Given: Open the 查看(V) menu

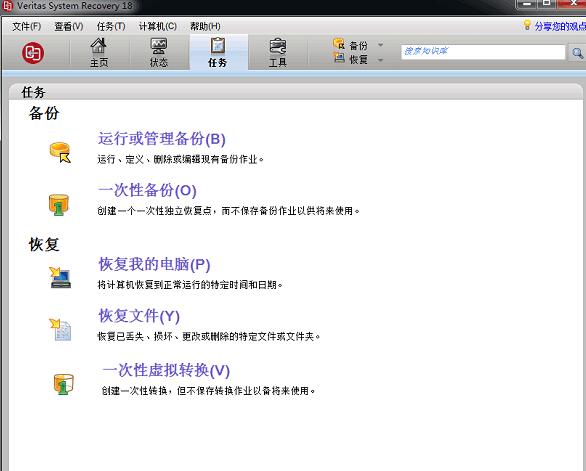Looking at the screenshot, I should tap(69, 26).
